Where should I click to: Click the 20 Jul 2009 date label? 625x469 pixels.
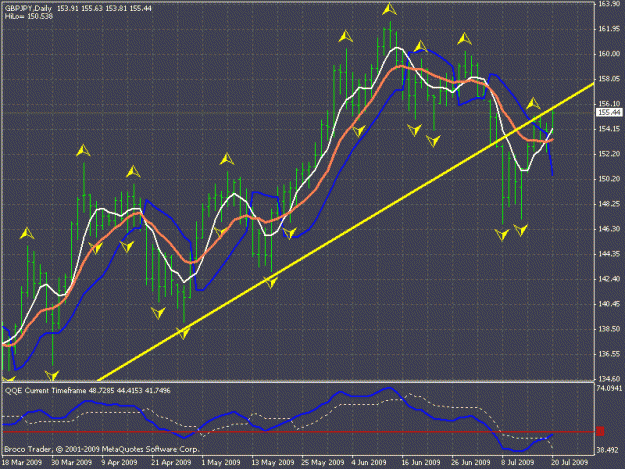[x=569, y=462]
